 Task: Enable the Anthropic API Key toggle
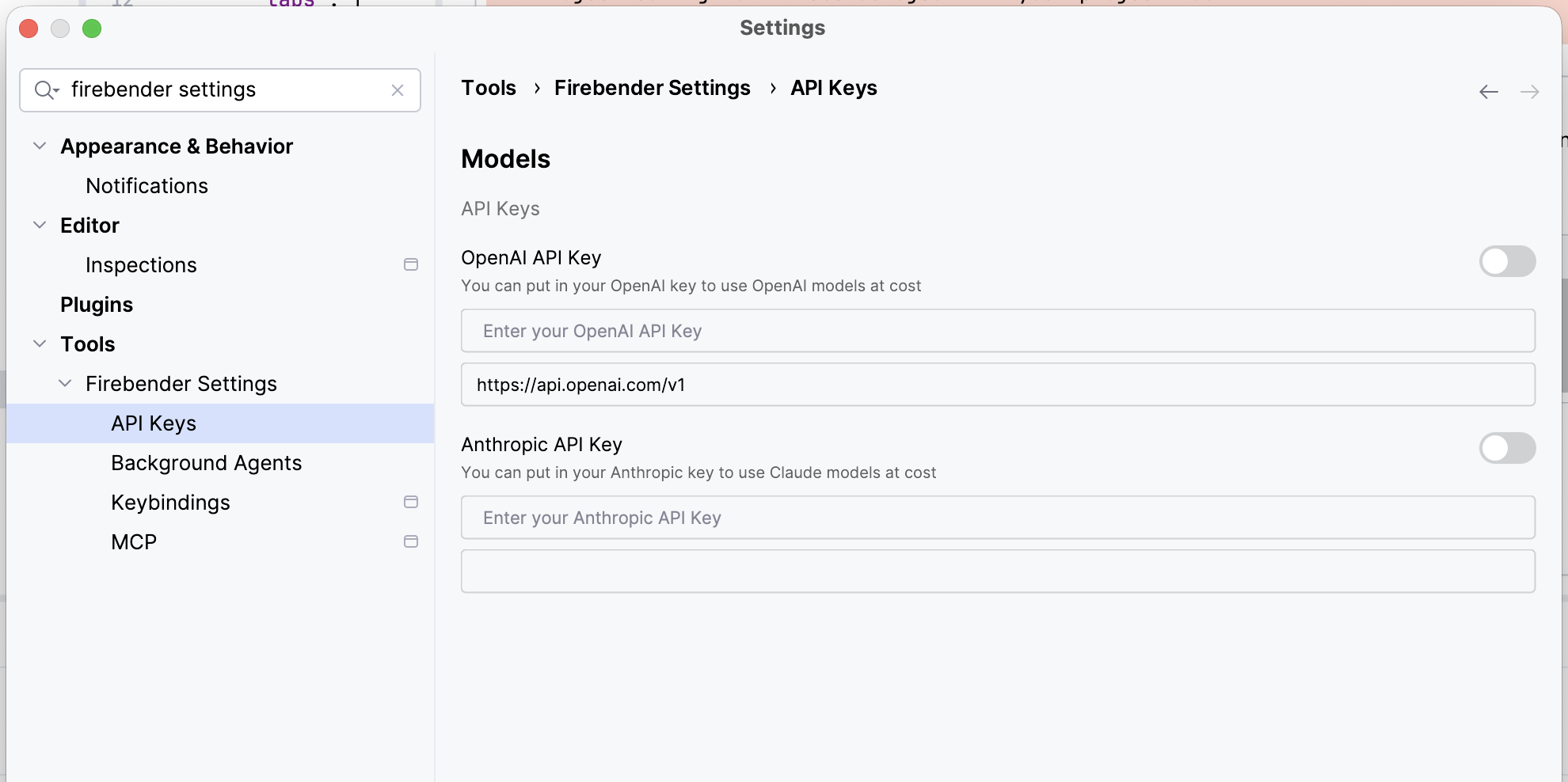[1507, 448]
